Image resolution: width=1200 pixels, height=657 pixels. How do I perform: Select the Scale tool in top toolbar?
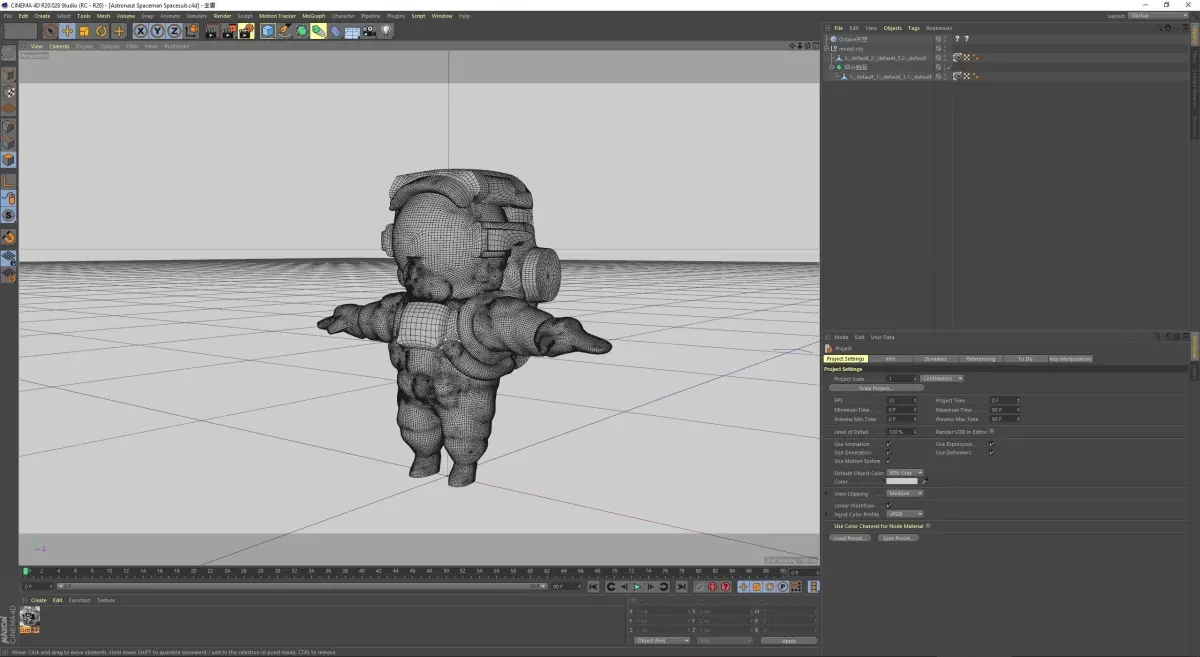pyautogui.click(x=84, y=31)
